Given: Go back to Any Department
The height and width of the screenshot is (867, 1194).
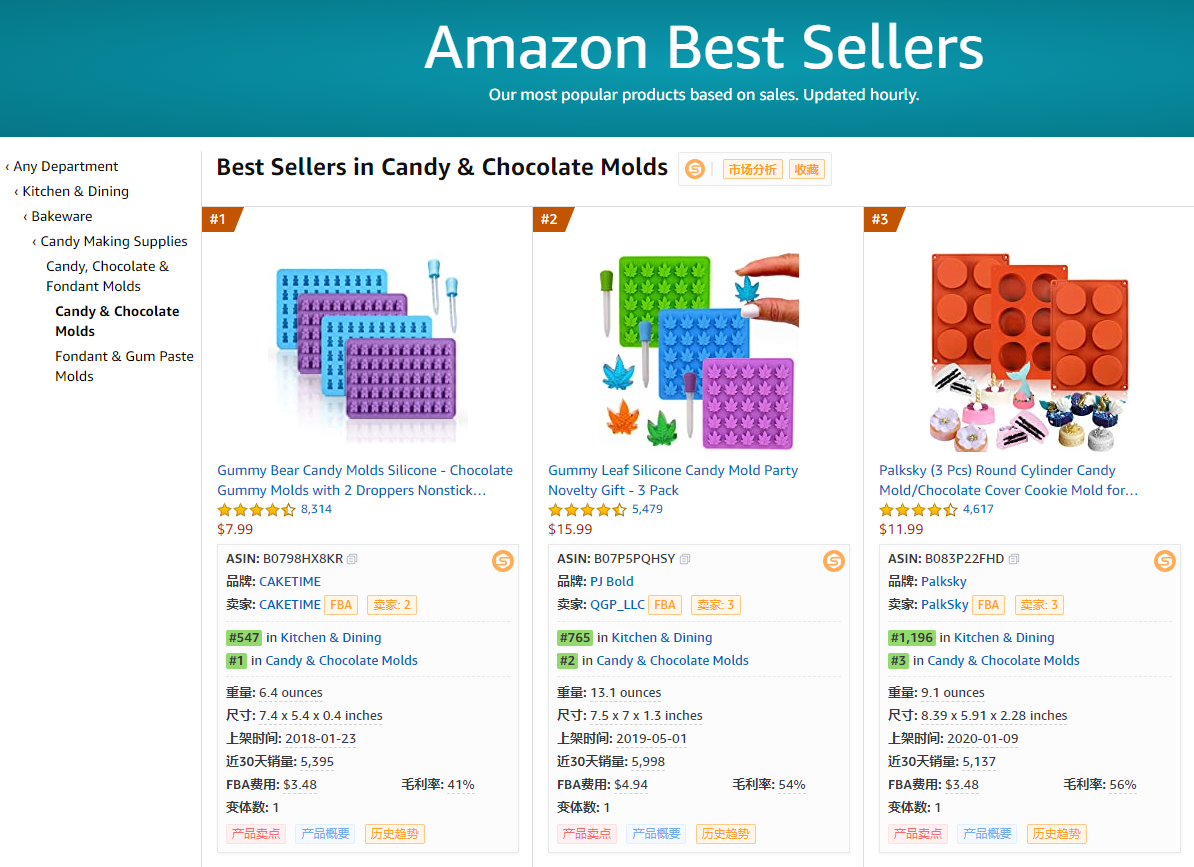Looking at the screenshot, I should pyautogui.click(x=65, y=166).
